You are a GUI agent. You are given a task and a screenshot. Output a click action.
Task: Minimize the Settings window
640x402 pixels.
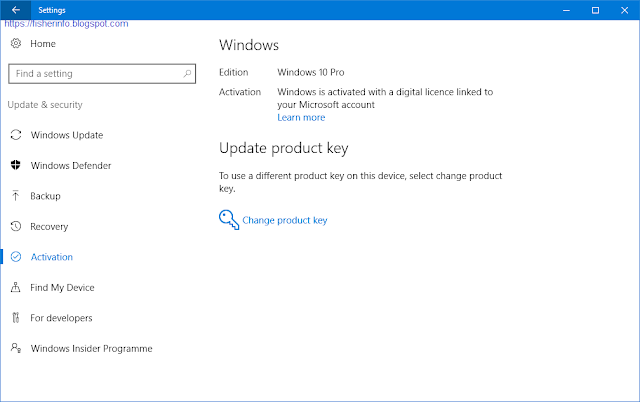[x=566, y=10]
